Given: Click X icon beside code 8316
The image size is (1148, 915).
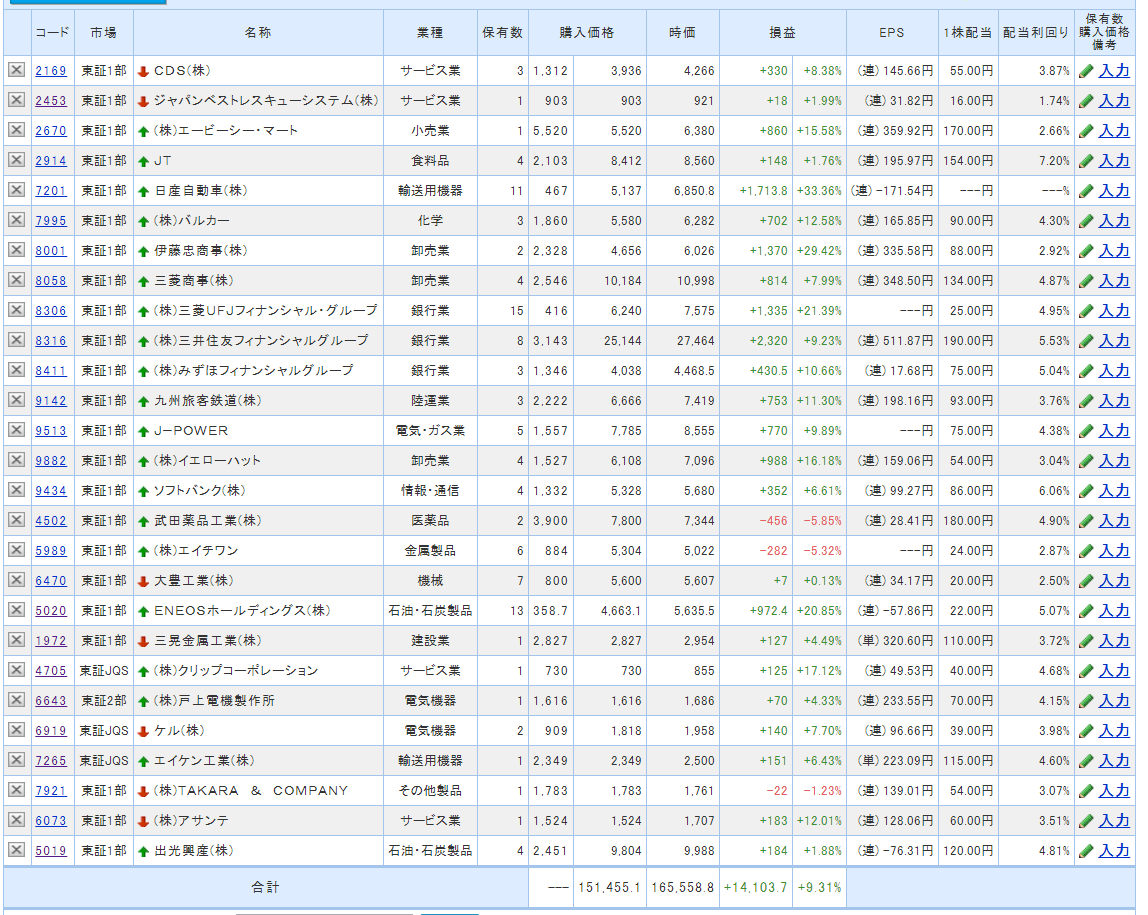Looking at the screenshot, I should click(16, 340).
